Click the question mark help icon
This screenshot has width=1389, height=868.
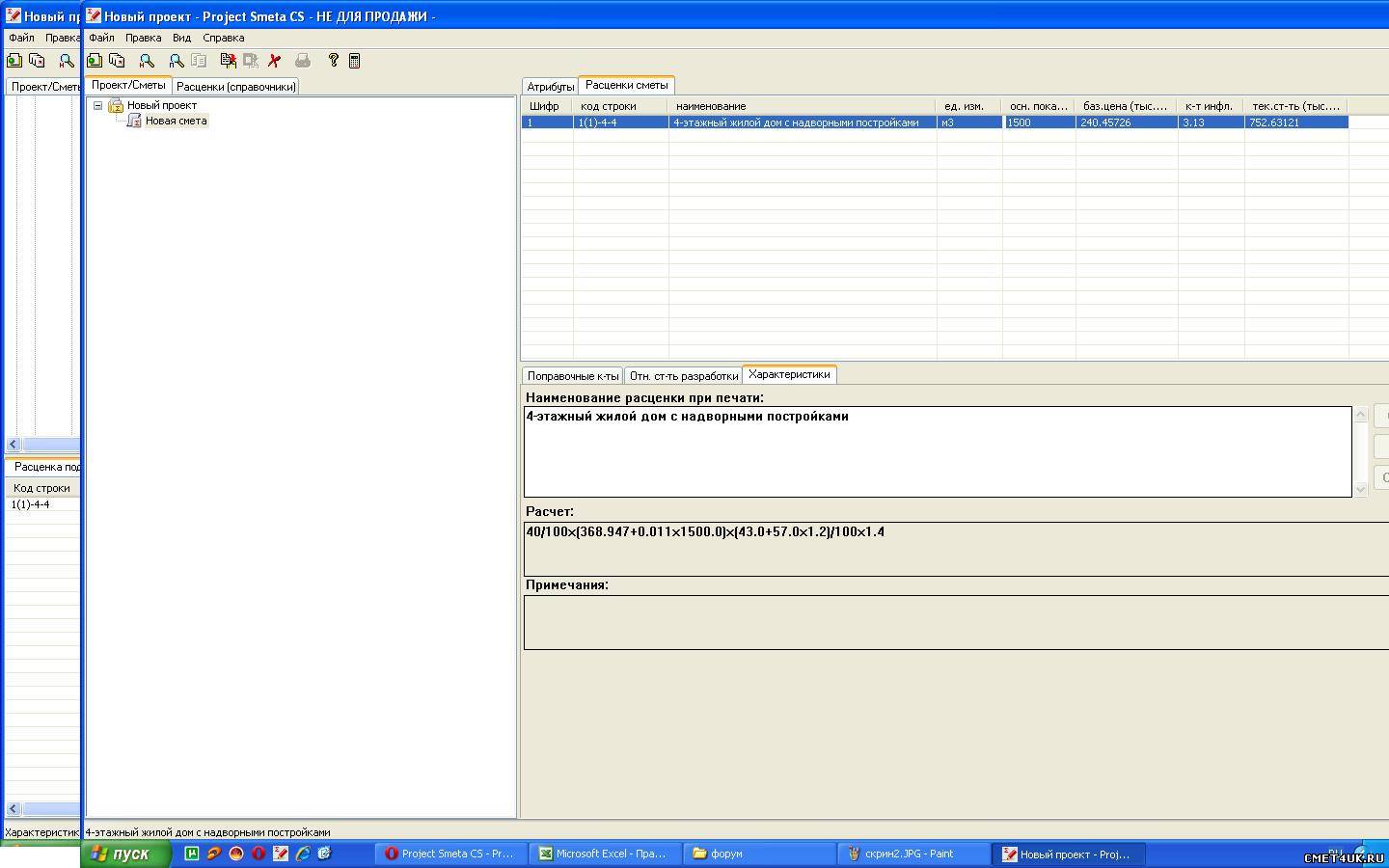[333, 61]
